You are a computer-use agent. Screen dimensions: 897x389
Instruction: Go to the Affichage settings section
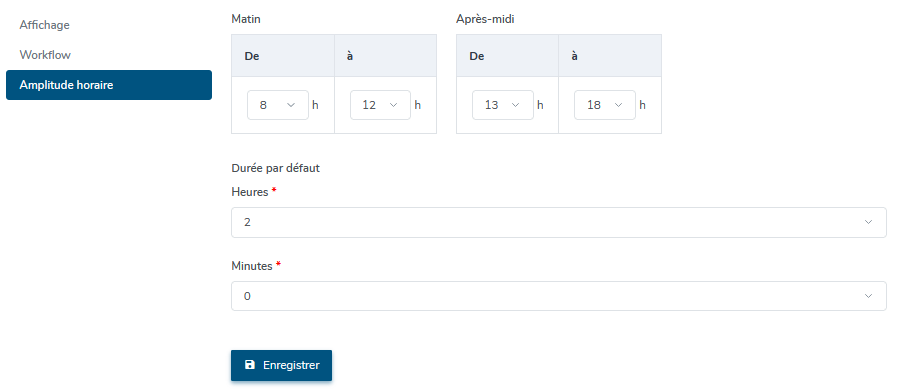[x=45, y=25]
